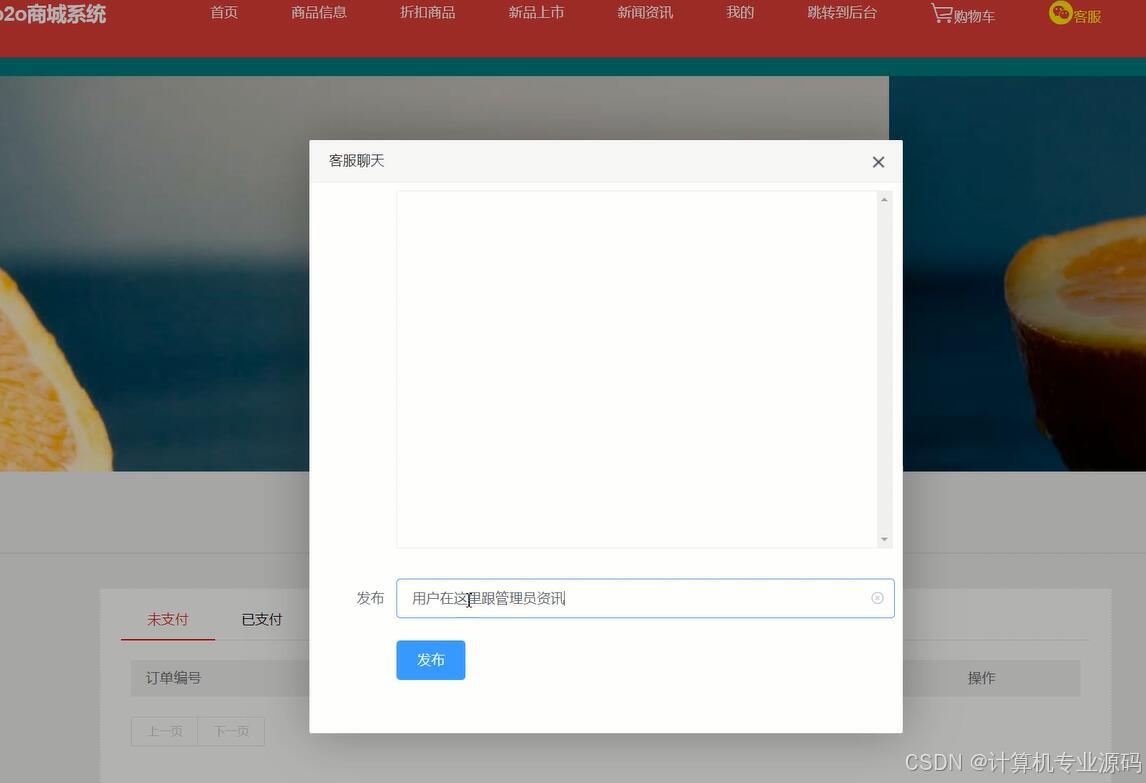Open the 商品信息 menu item

(319, 13)
